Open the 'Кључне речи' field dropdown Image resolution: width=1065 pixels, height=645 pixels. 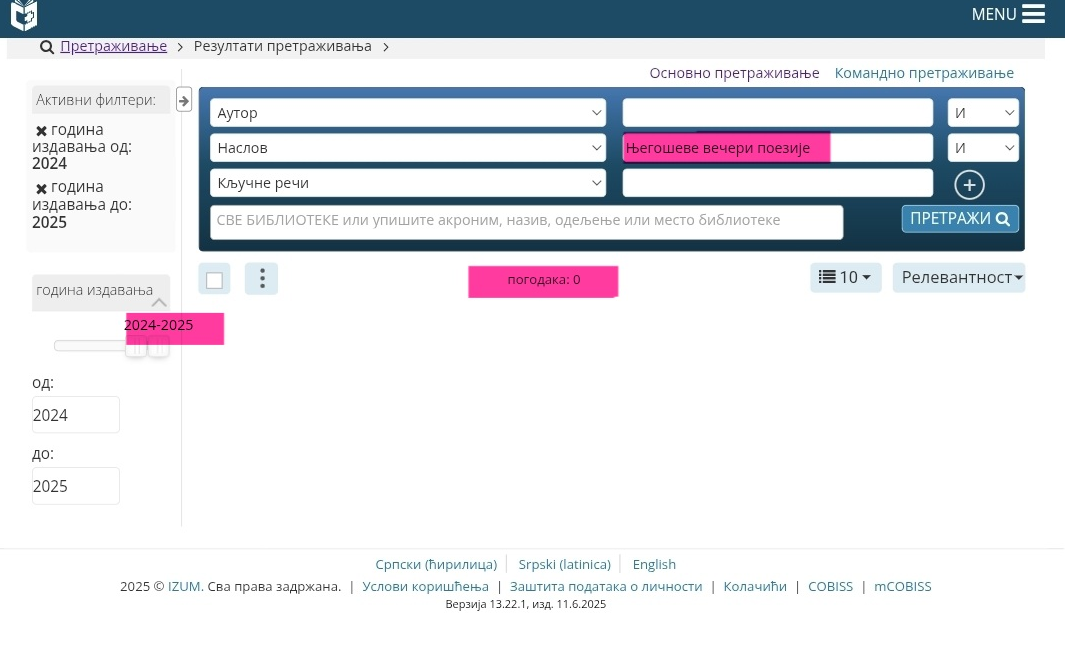[x=407, y=183]
